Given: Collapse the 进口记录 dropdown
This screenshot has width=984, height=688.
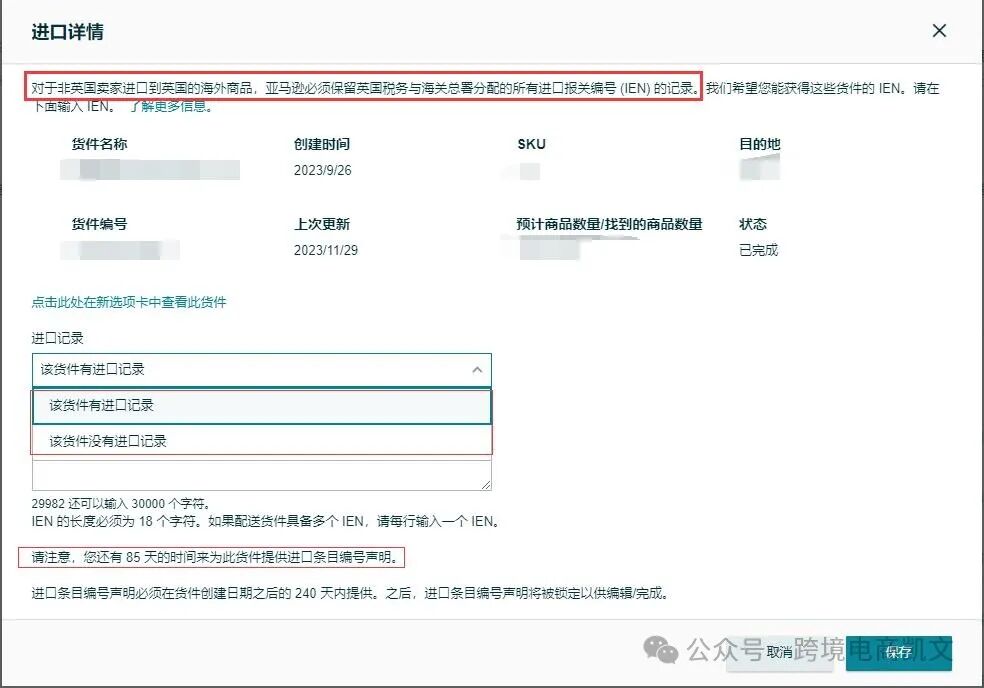Looking at the screenshot, I should pyautogui.click(x=478, y=369).
